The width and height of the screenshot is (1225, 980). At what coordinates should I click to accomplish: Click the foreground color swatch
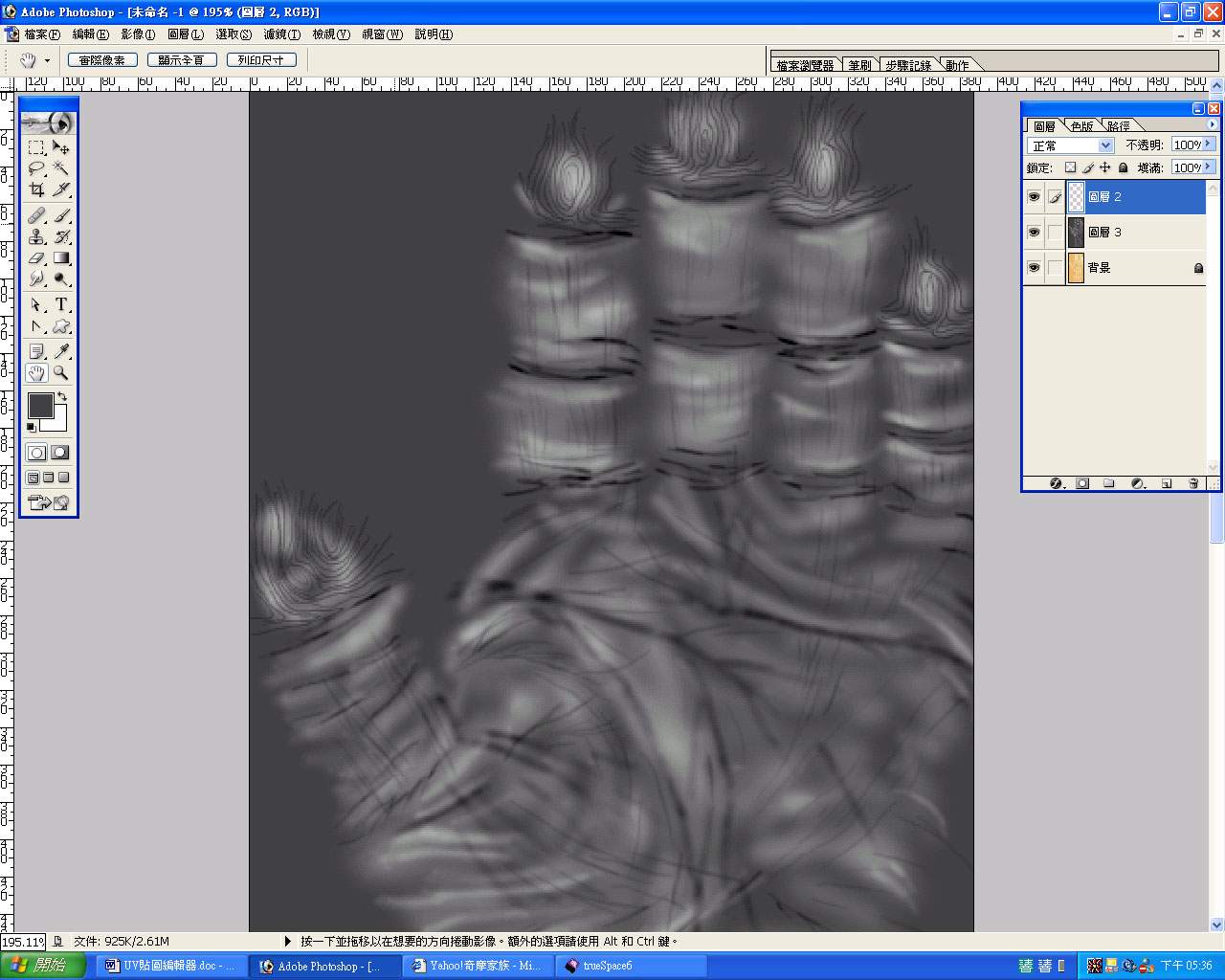pos(40,406)
